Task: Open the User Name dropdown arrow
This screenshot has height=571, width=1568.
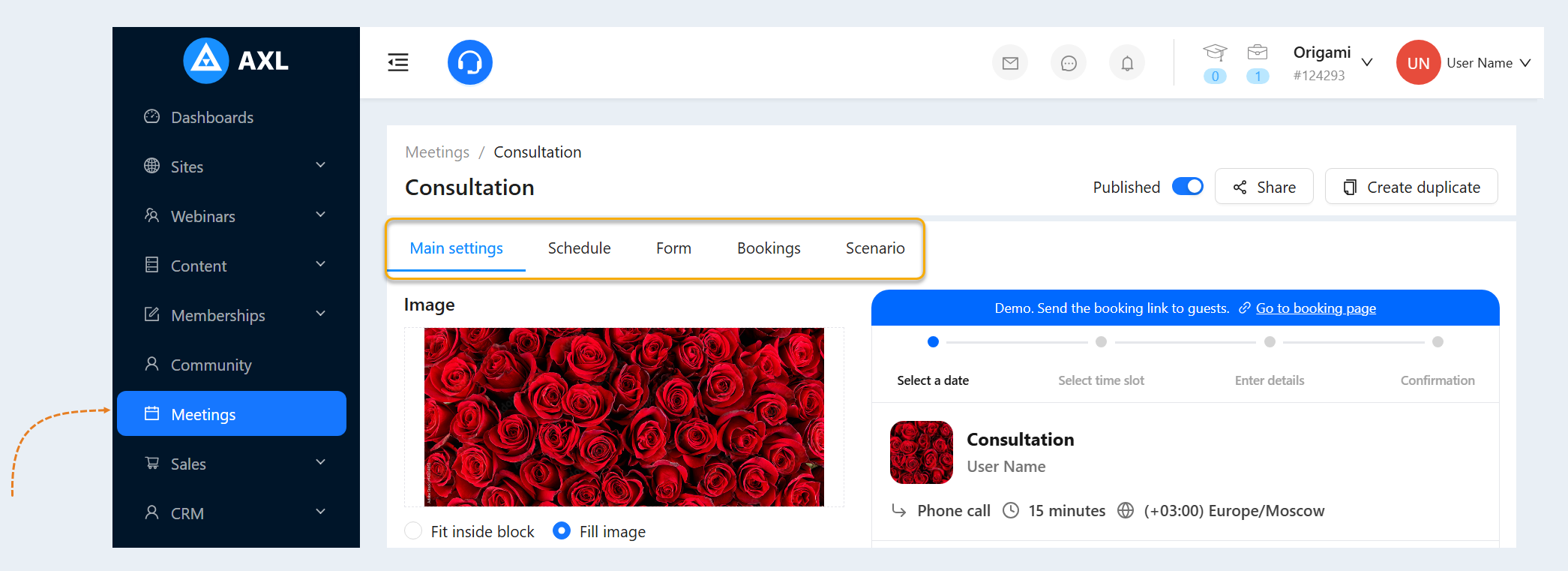Action: pos(1525,63)
